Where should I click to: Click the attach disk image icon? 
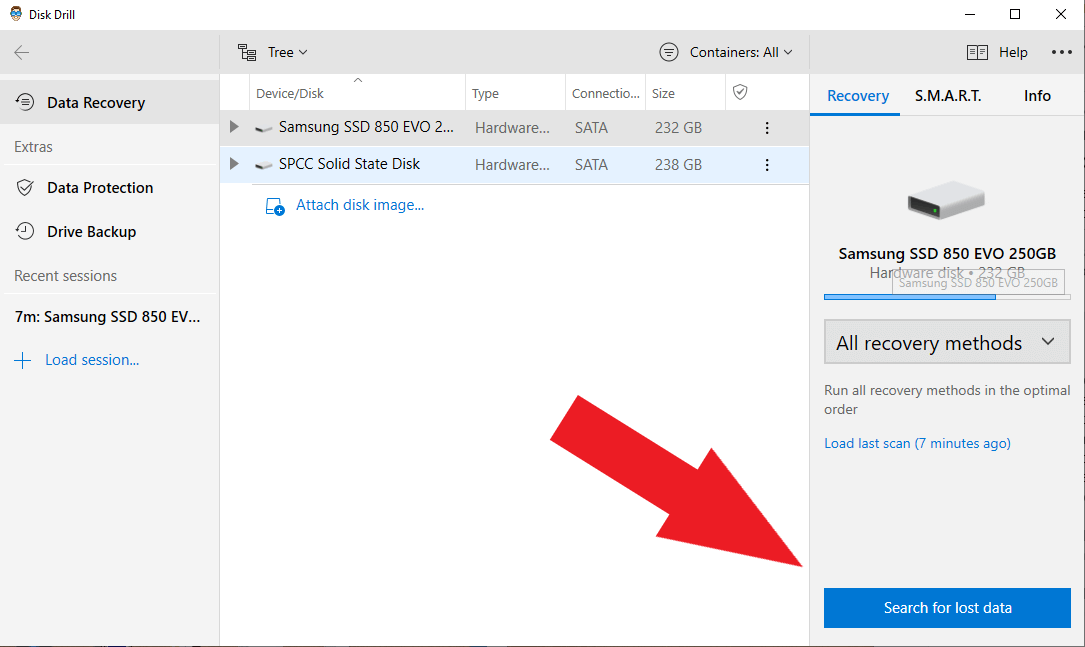275,206
